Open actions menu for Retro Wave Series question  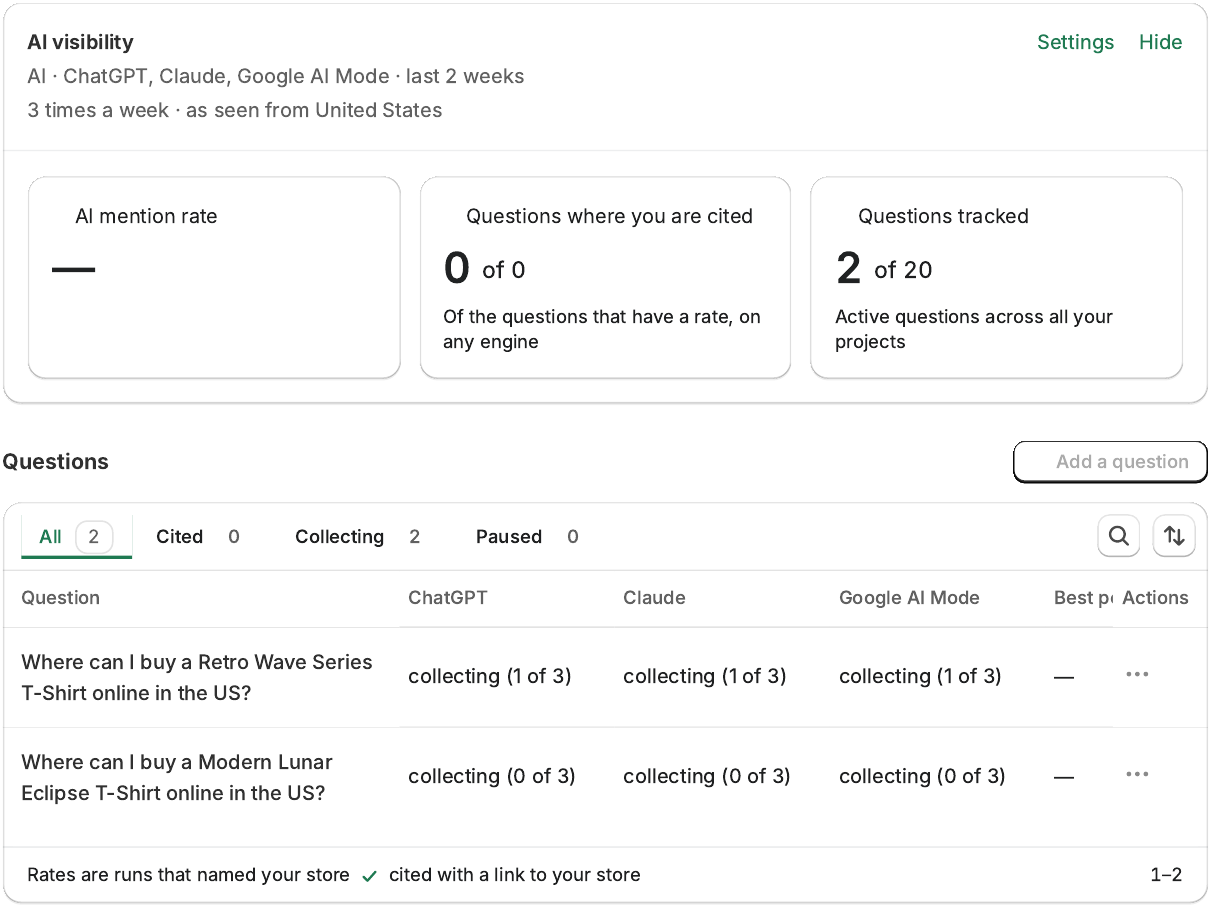click(1137, 675)
